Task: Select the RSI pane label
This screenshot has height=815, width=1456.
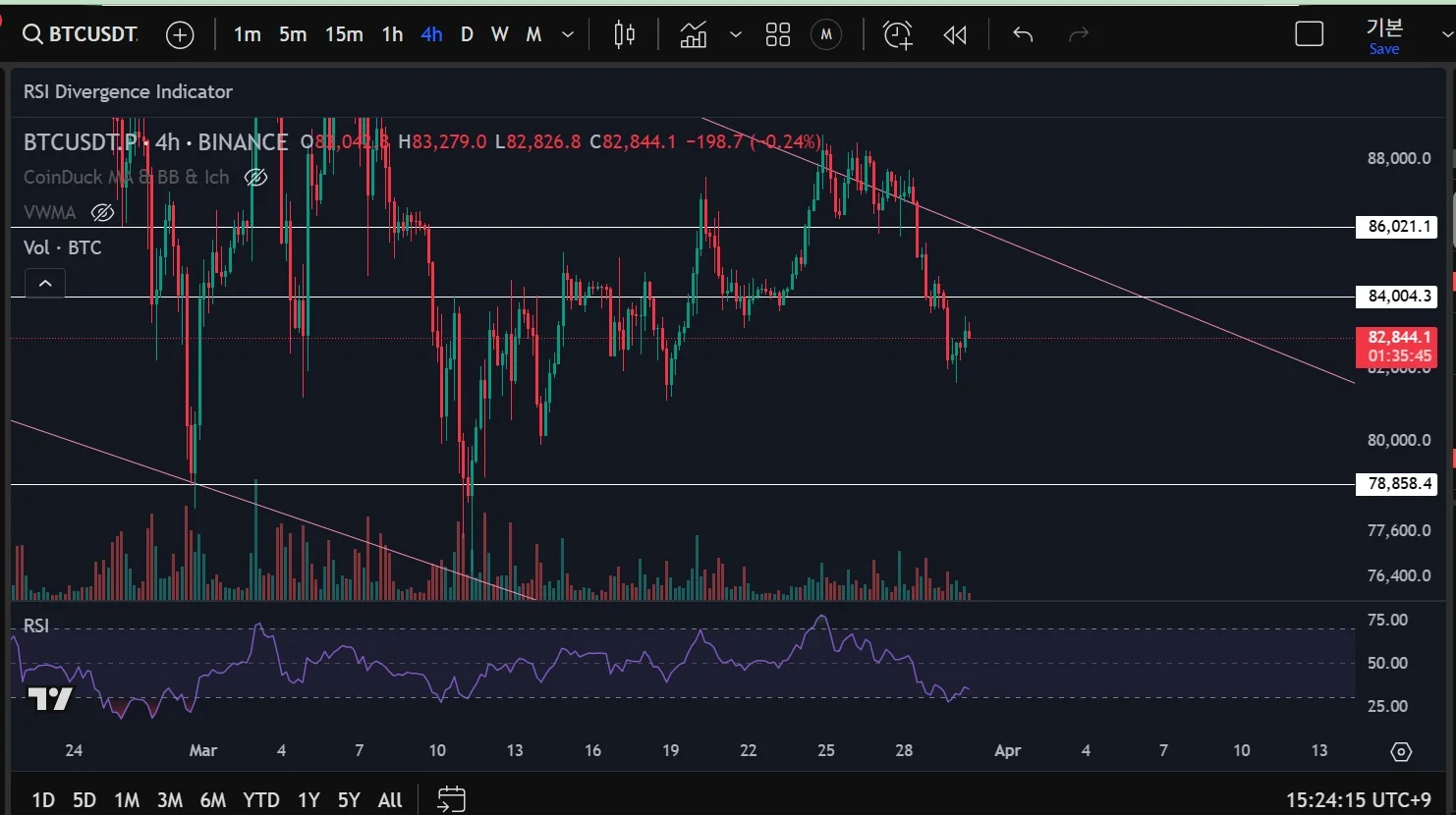Action: point(36,625)
